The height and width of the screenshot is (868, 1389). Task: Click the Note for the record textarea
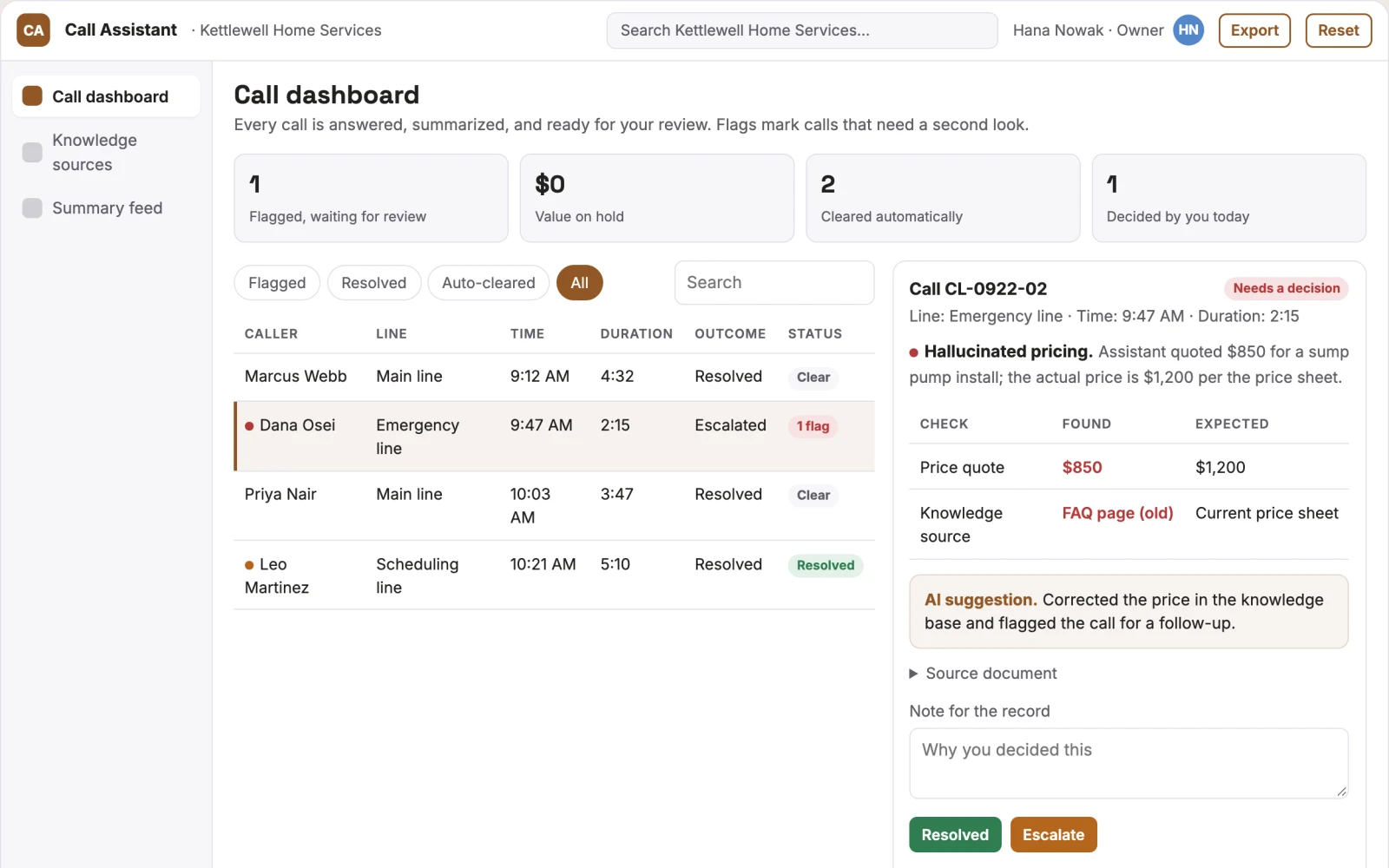tap(1129, 763)
